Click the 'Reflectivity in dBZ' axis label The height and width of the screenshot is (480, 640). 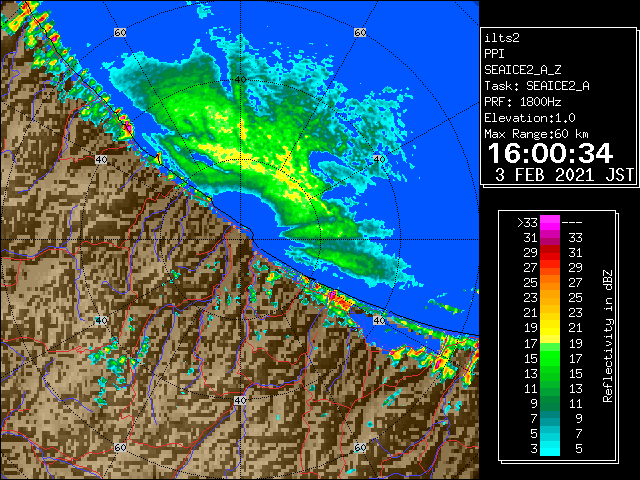point(607,336)
